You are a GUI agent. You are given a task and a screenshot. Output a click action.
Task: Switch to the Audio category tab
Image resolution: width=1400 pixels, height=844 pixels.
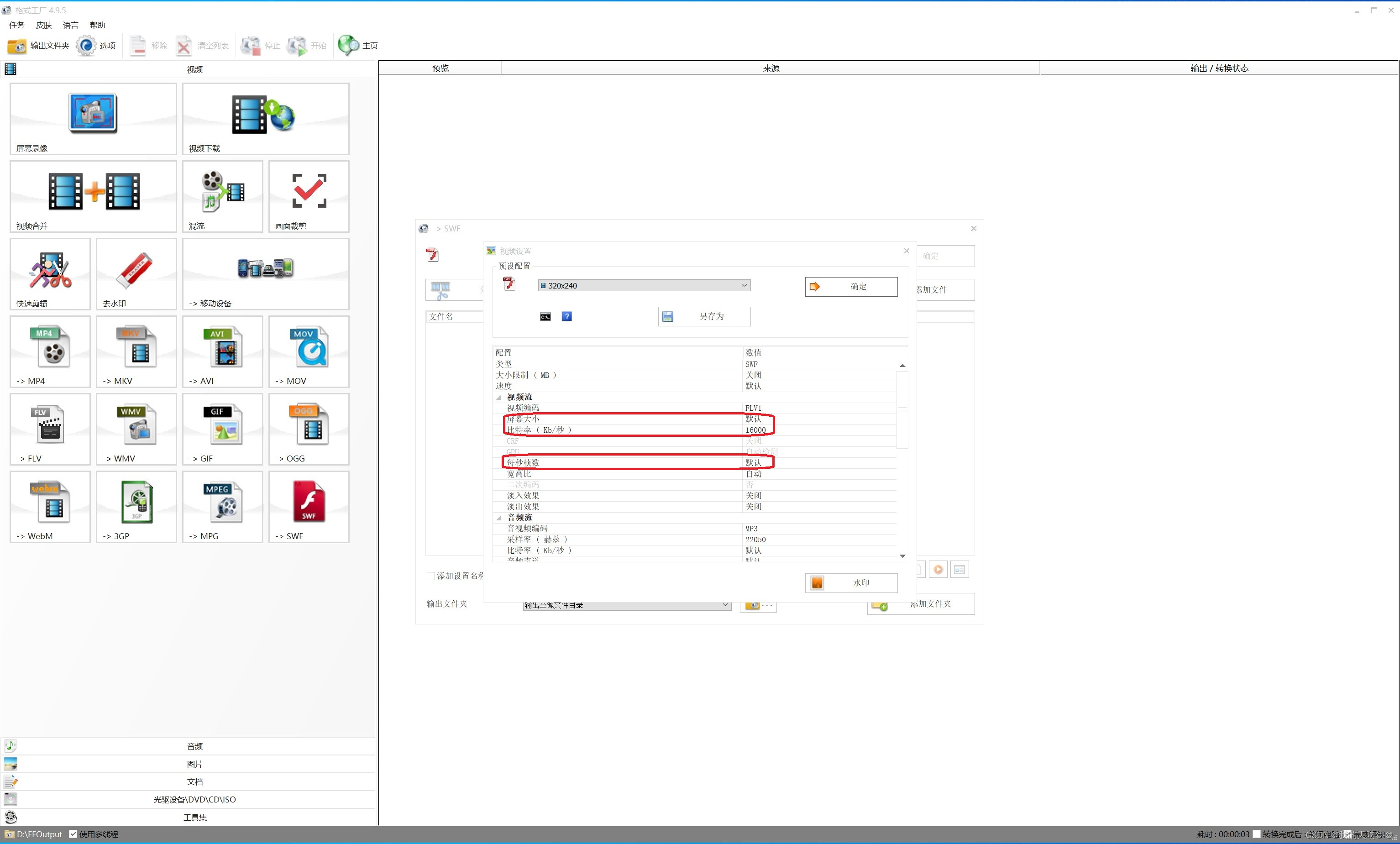(194, 746)
